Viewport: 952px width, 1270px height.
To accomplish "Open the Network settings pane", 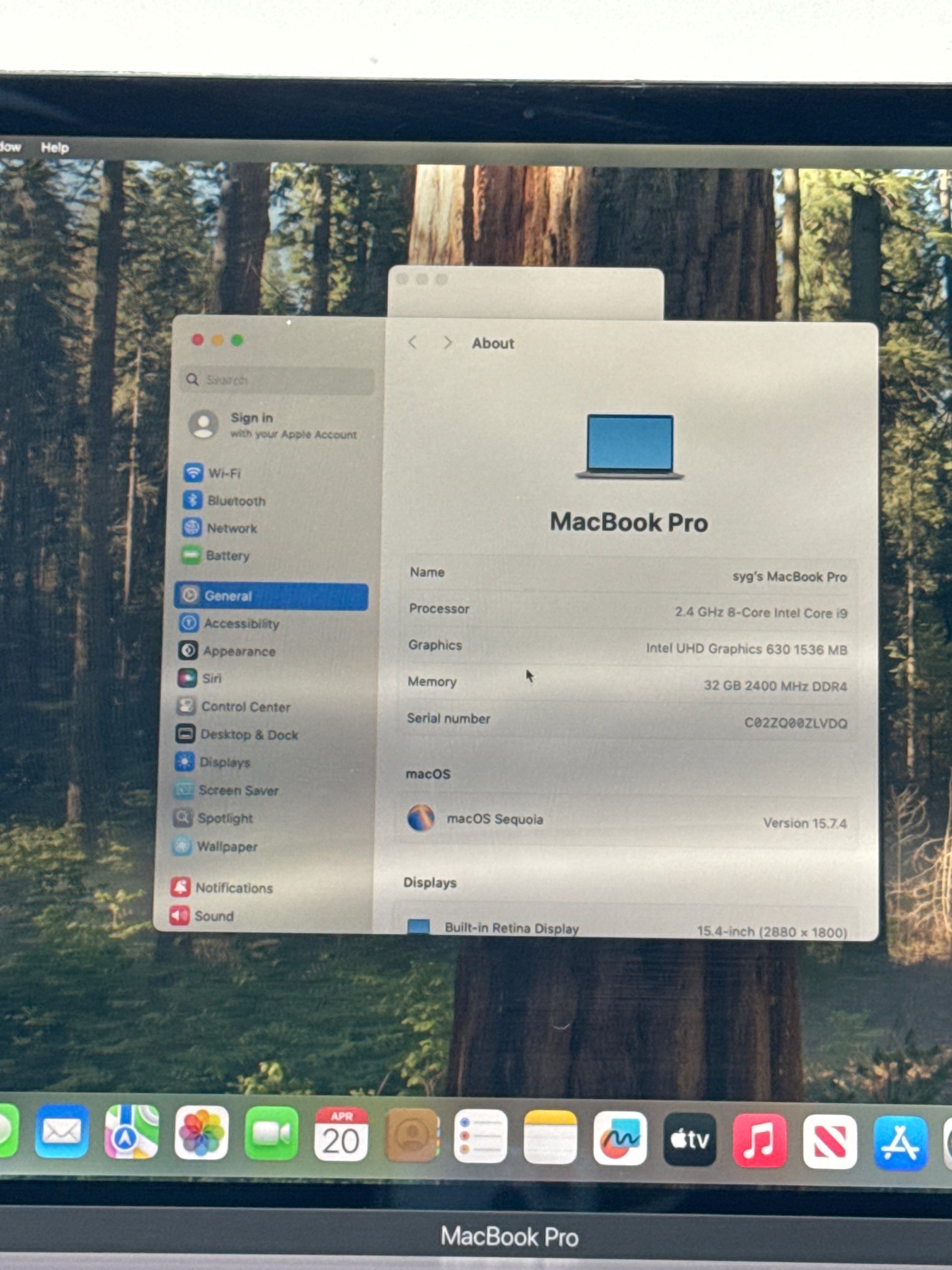I will point(231,528).
